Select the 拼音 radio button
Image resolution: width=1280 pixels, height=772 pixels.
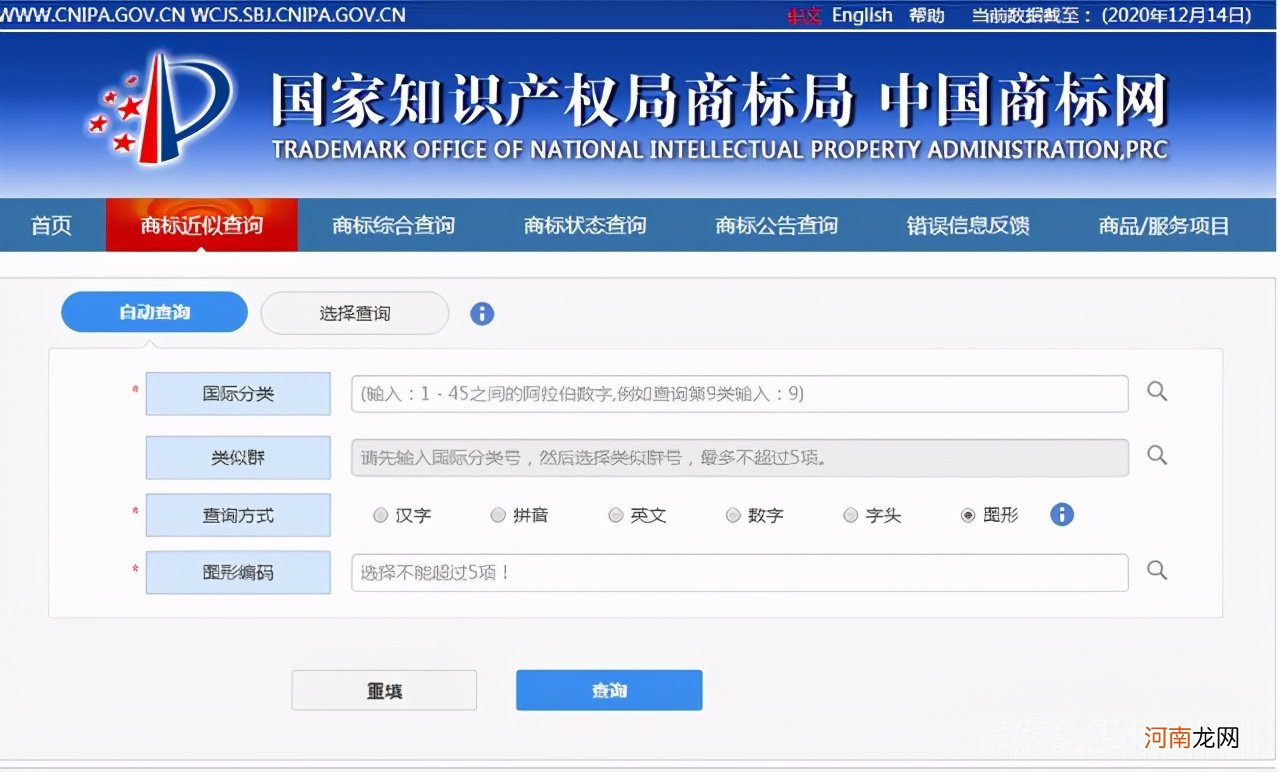(x=498, y=516)
